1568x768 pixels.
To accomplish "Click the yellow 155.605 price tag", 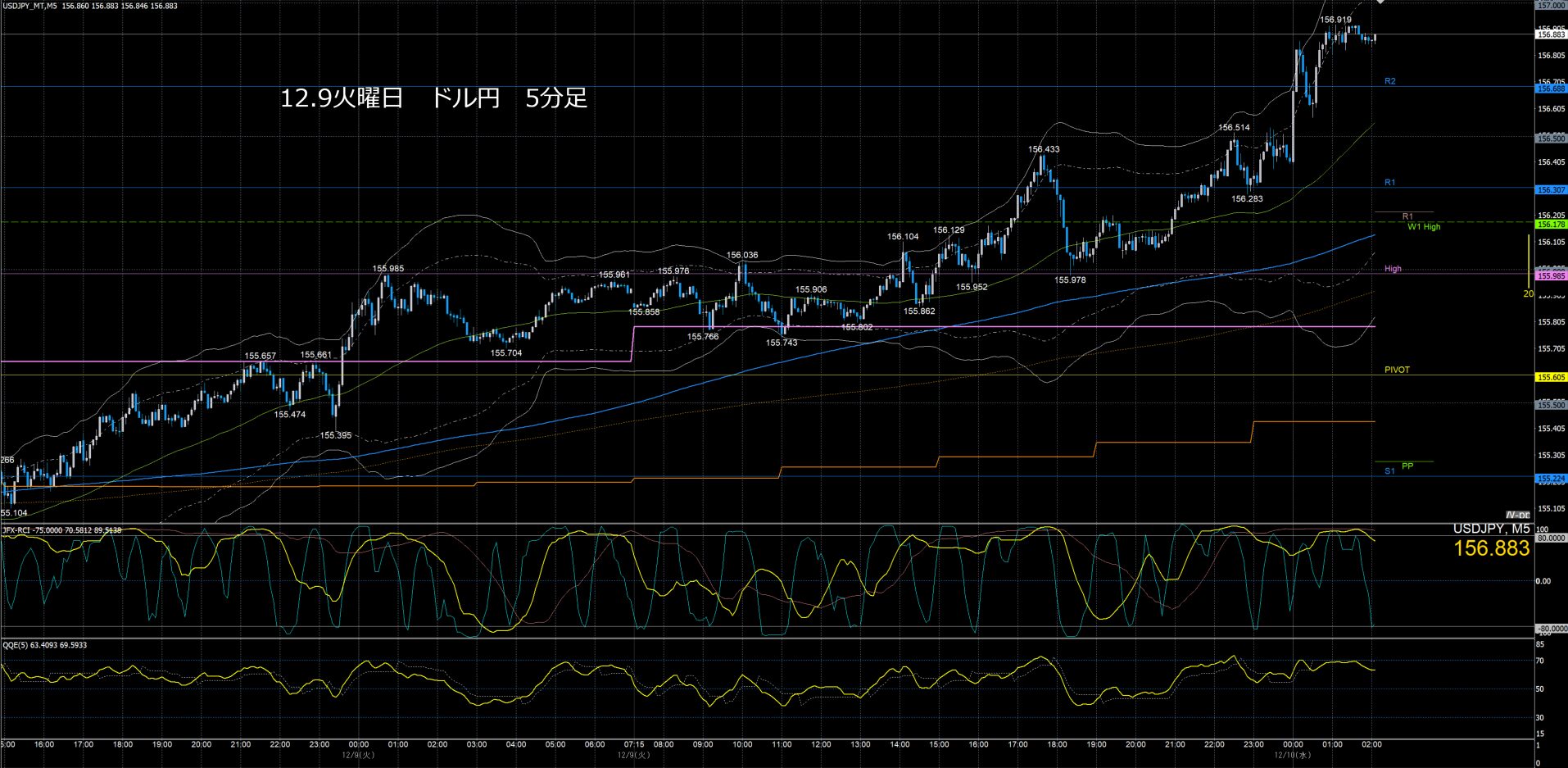I will [x=1551, y=378].
